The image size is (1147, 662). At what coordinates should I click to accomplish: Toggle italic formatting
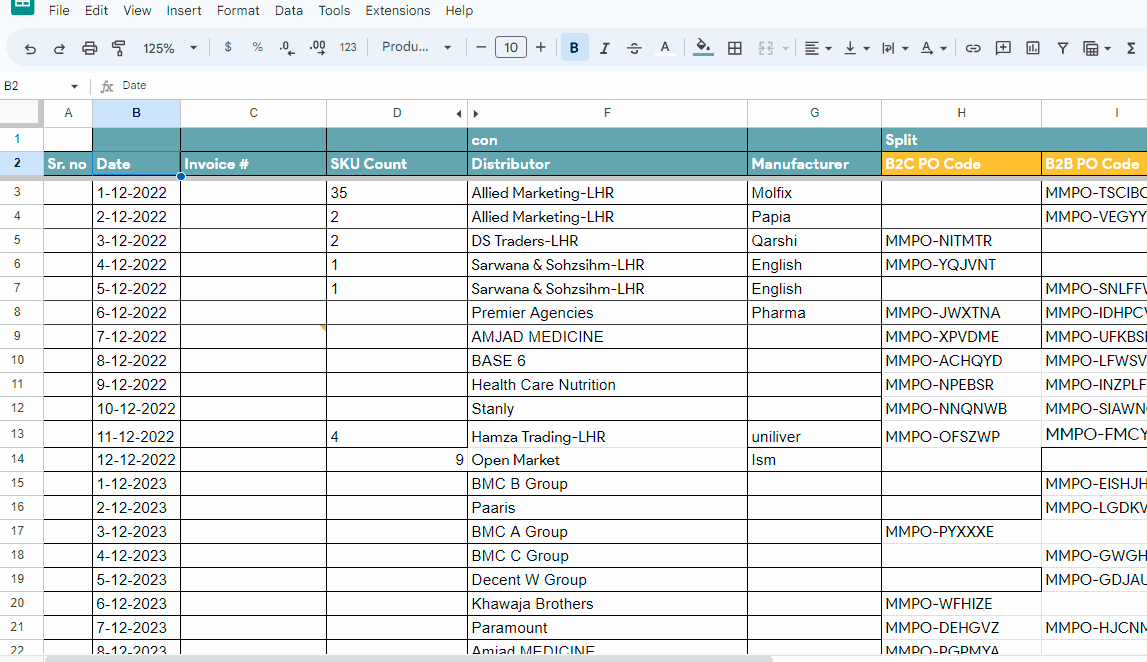(604, 48)
